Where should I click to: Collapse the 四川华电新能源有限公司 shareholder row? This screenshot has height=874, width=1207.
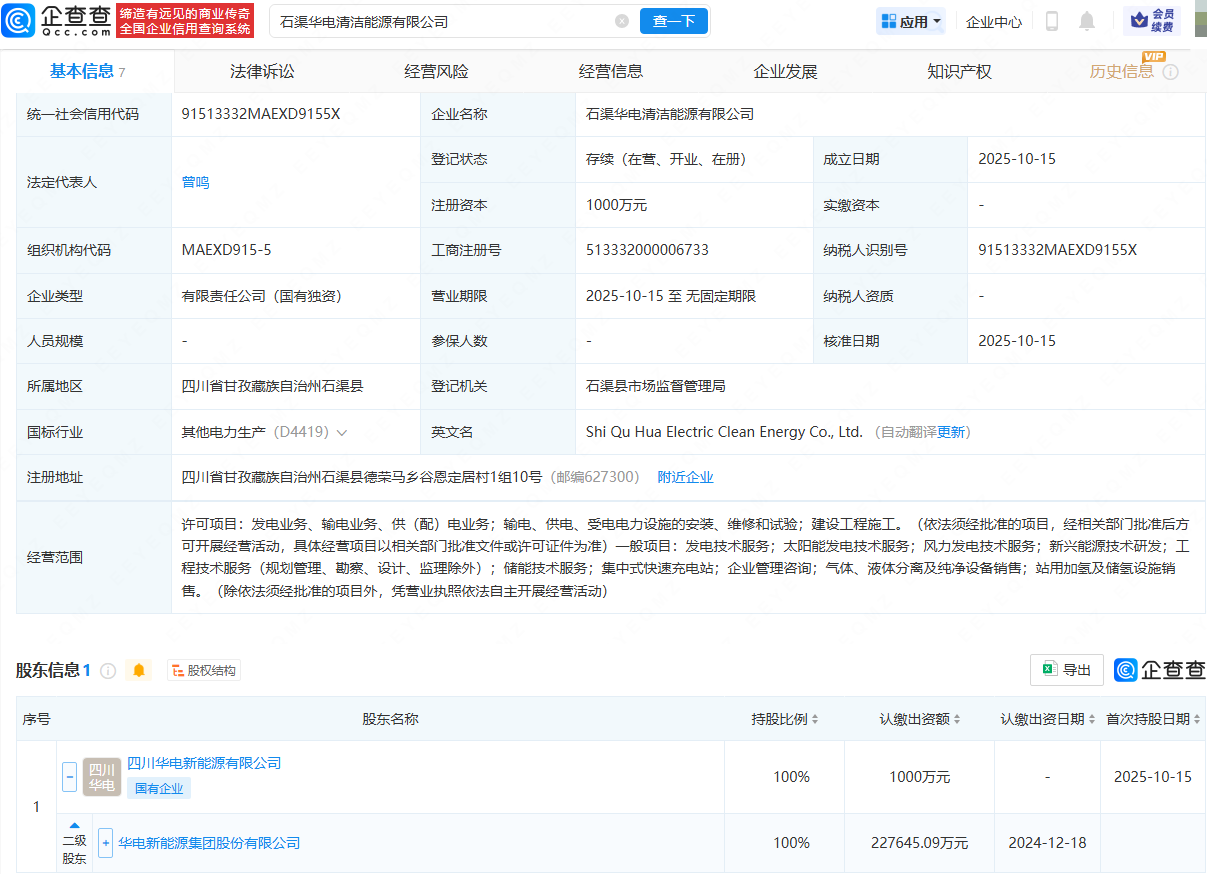[70, 776]
